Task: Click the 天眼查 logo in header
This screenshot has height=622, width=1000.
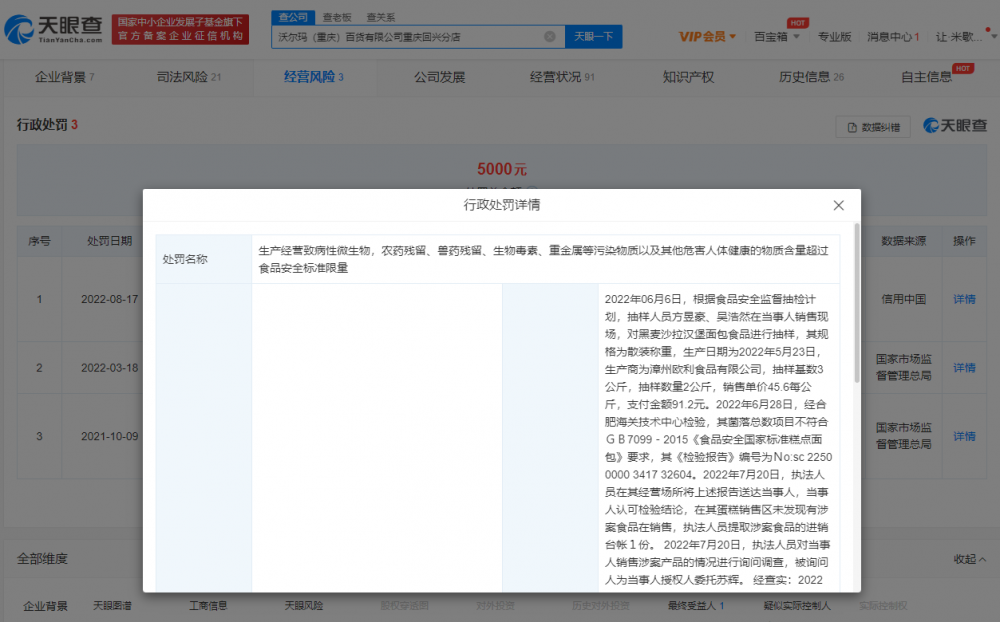Action: coord(53,30)
